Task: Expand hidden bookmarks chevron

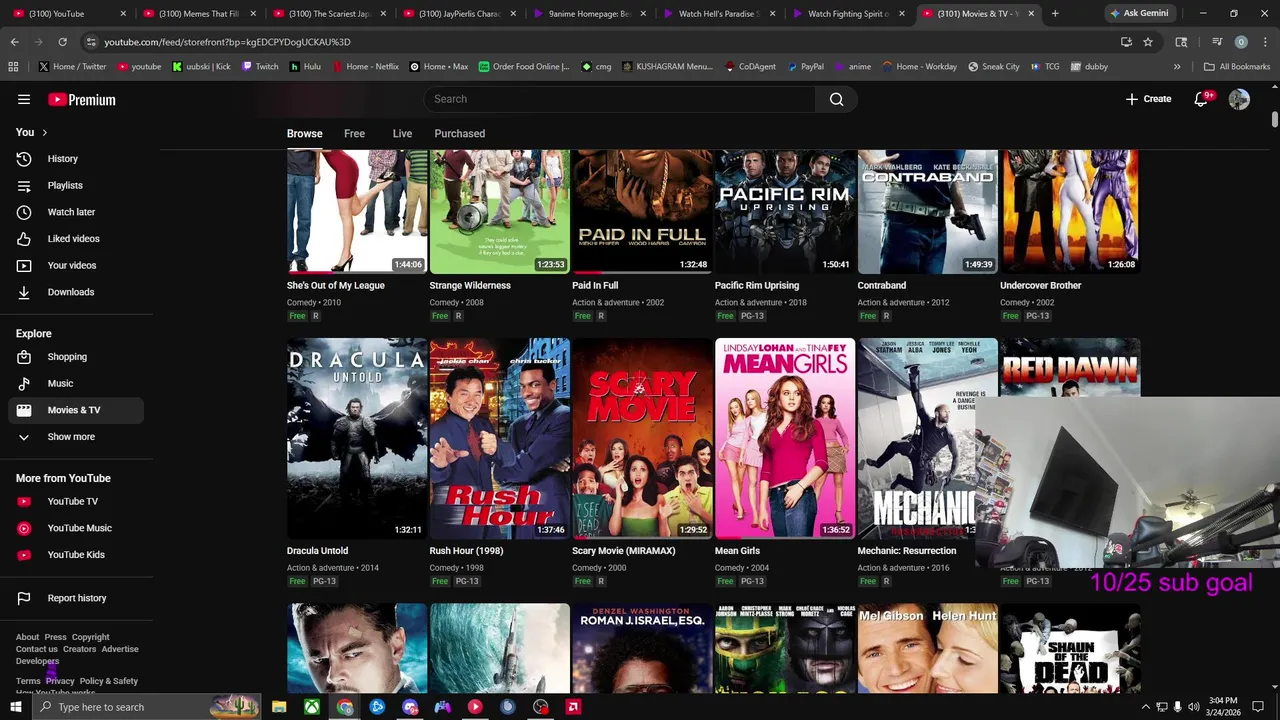Action: [x=1177, y=66]
